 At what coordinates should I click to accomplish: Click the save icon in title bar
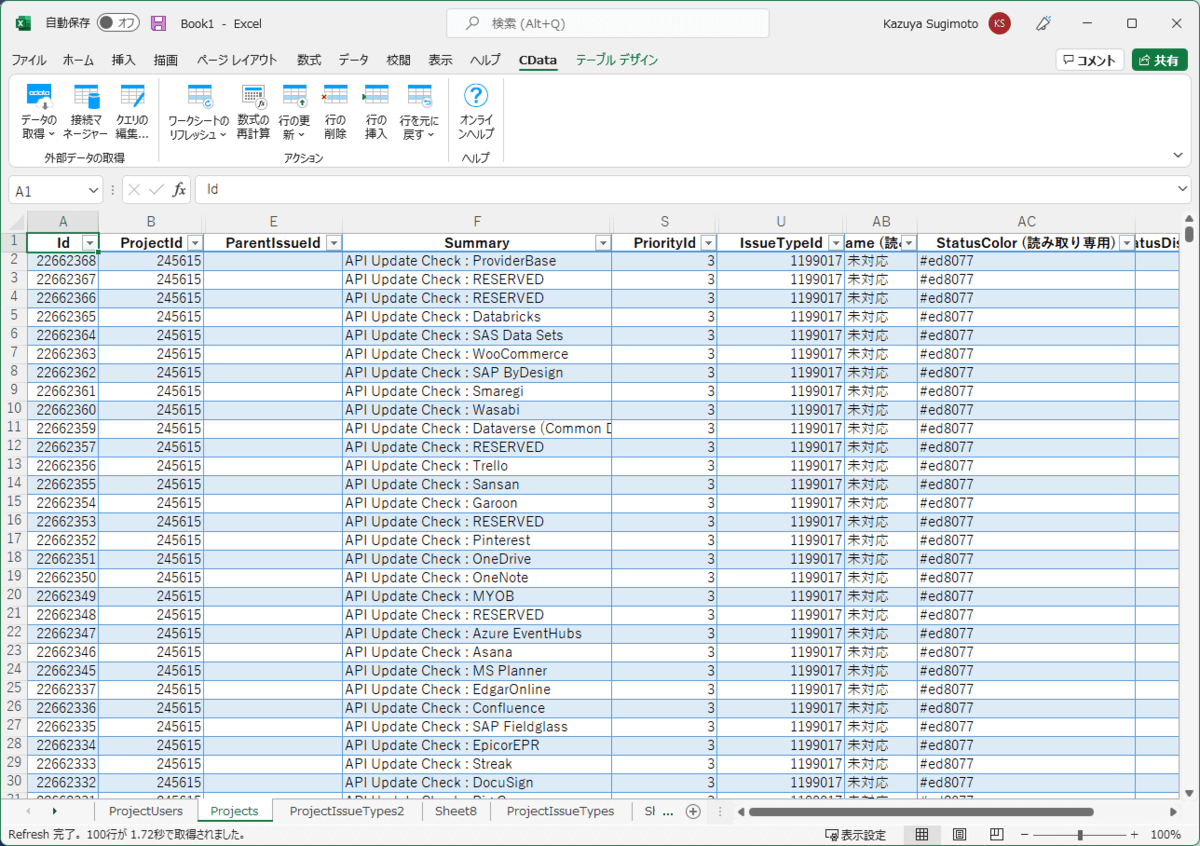tap(158, 23)
